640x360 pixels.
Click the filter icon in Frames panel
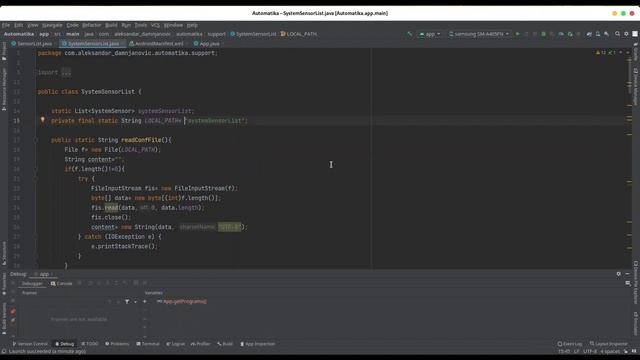click(127, 302)
